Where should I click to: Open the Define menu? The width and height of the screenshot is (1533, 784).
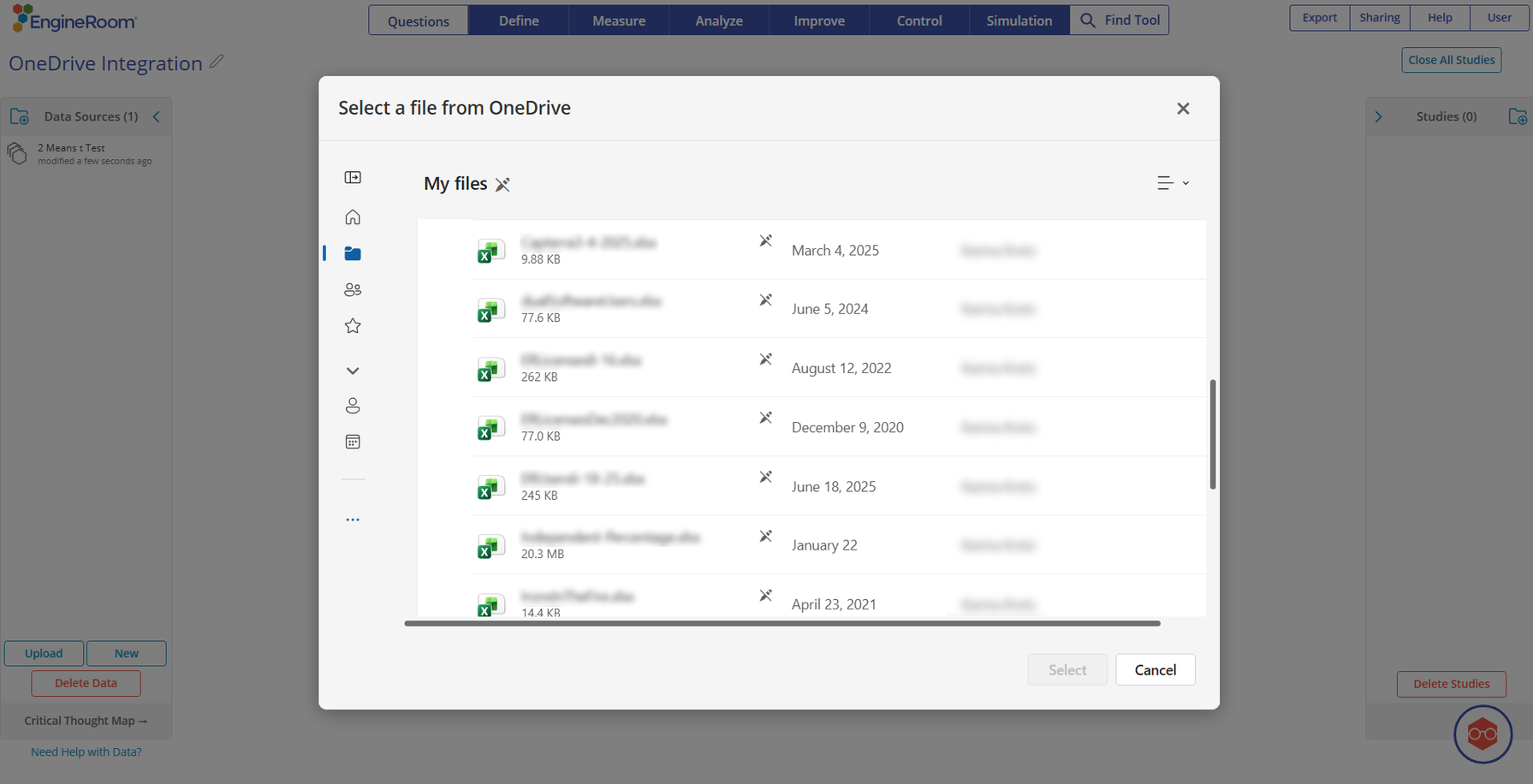pyautogui.click(x=520, y=21)
